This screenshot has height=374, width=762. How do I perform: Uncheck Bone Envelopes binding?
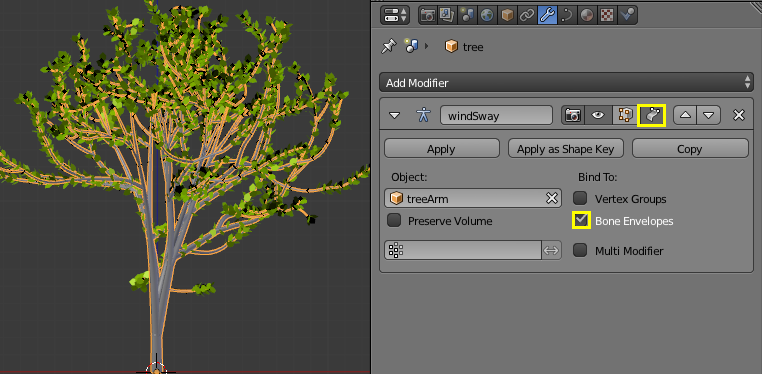coord(581,220)
